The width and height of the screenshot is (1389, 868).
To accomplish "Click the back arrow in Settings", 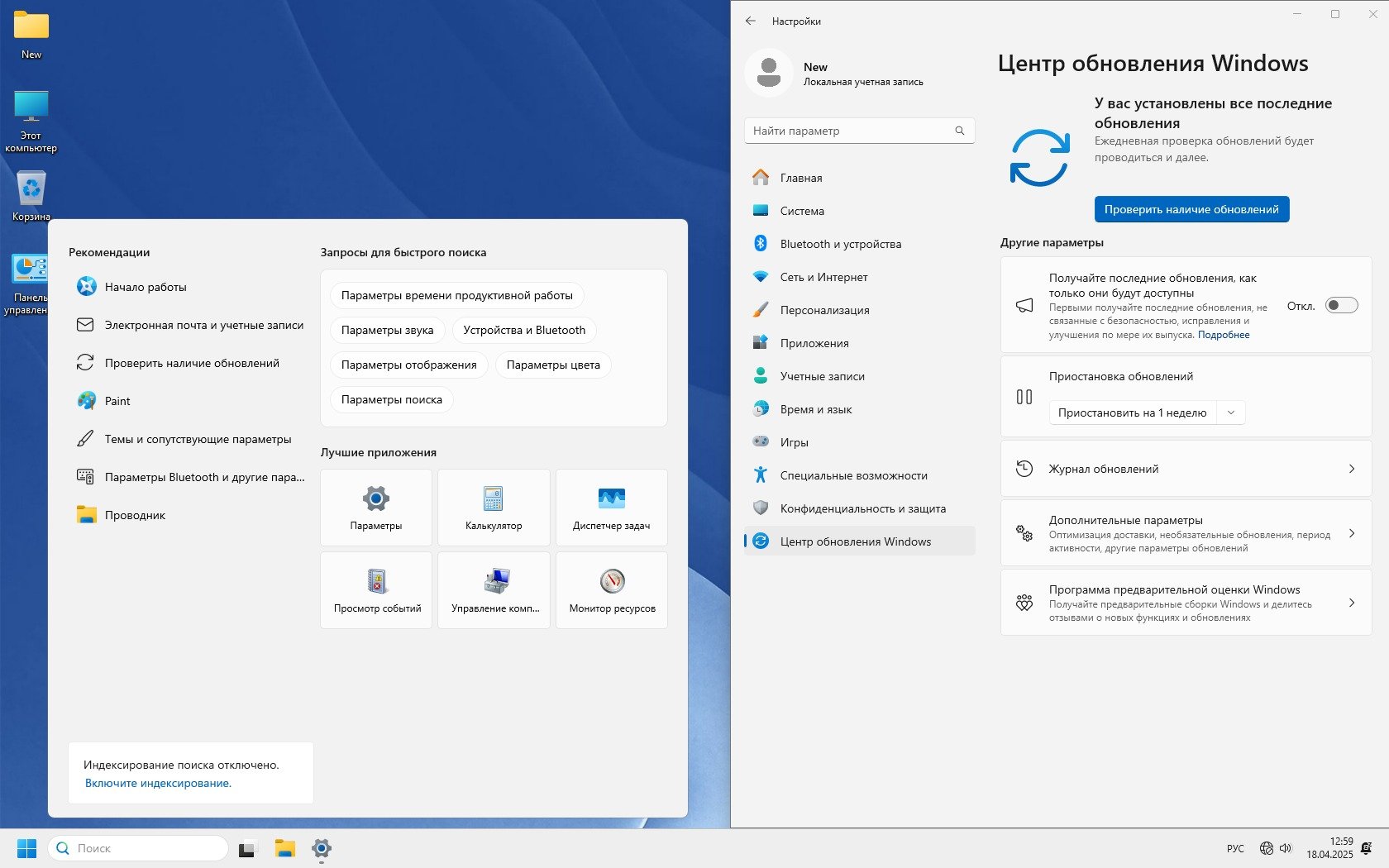I will (x=750, y=21).
